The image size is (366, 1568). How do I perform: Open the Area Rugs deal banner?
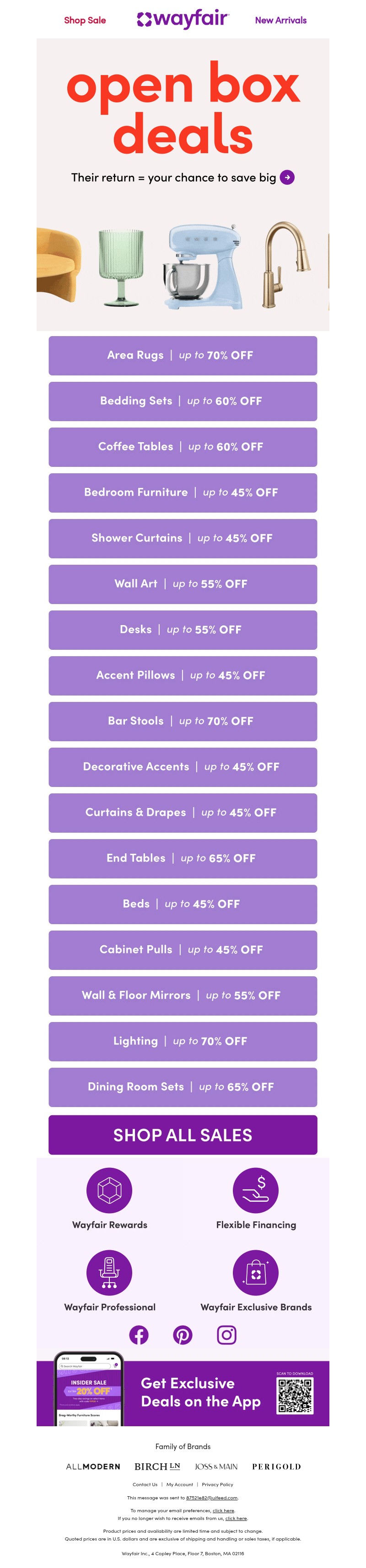point(182,356)
